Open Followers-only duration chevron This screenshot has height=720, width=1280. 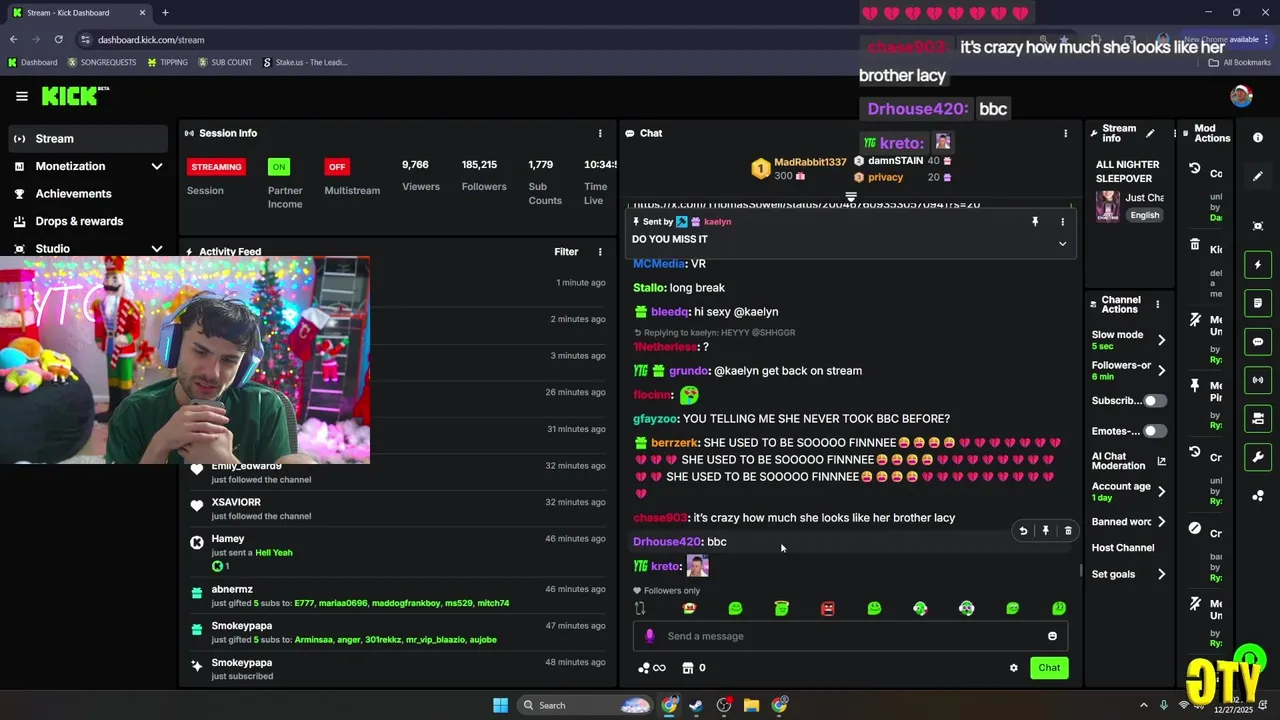1161,370
